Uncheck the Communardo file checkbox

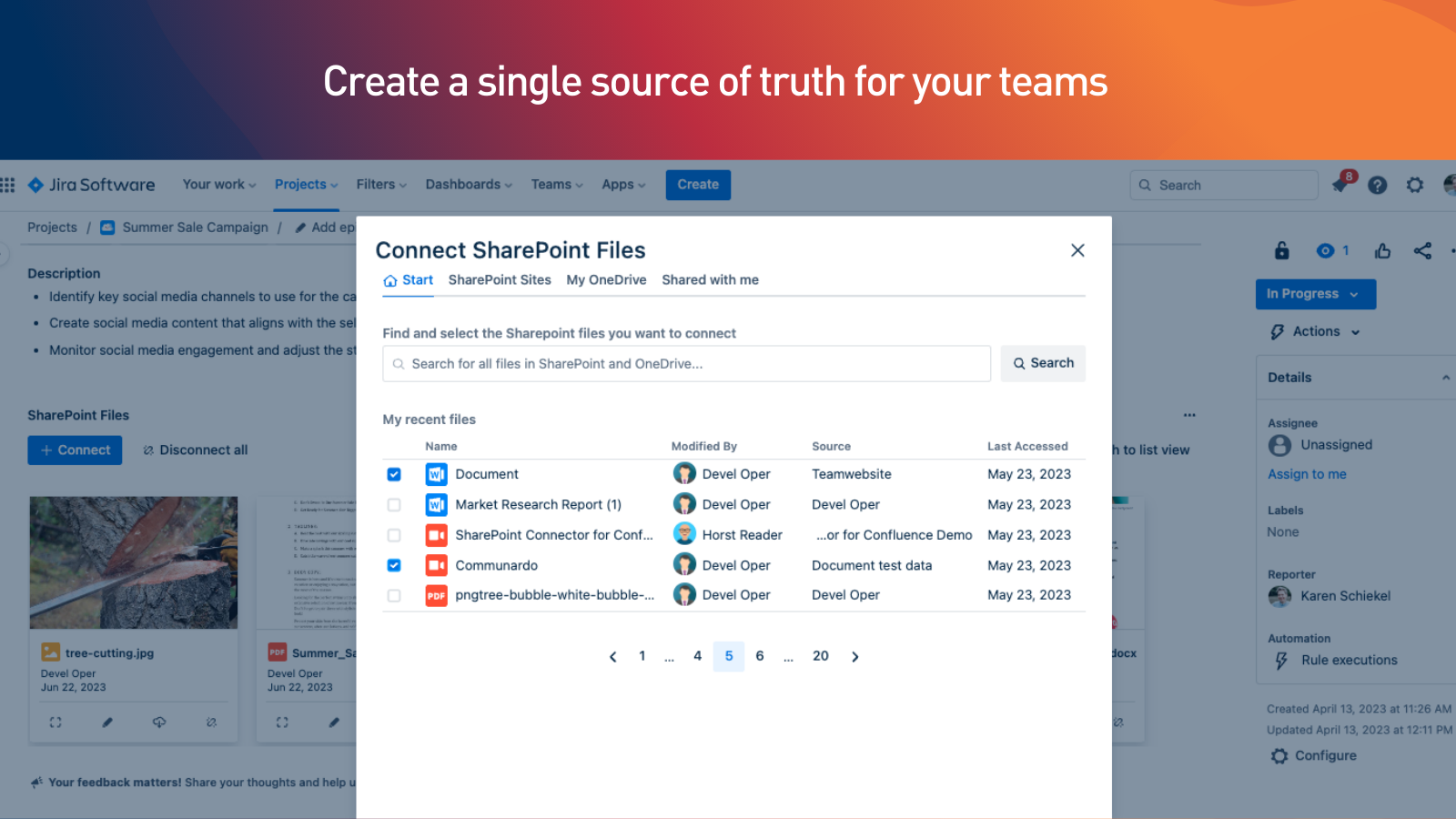click(394, 565)
